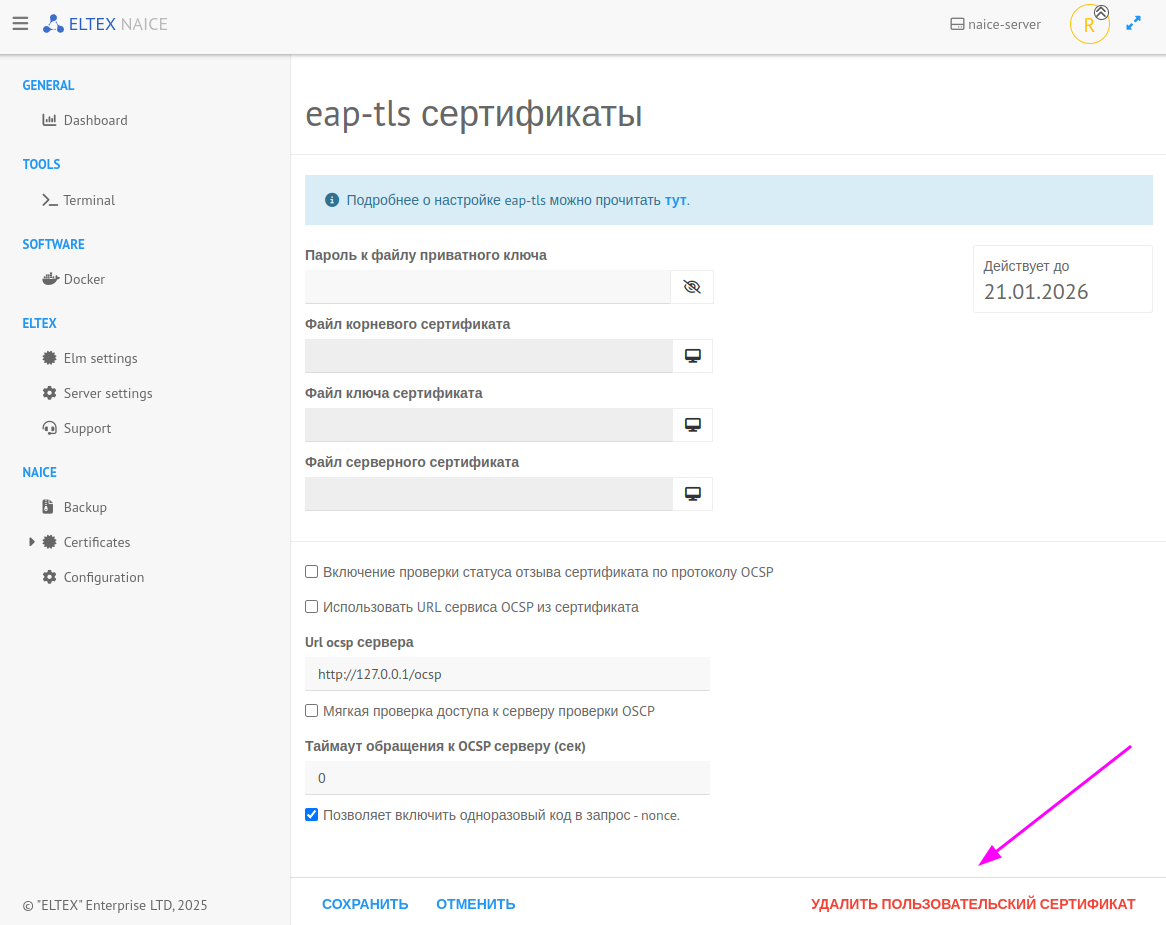Viewport: 1166px width, 925px height.
Task: Click the info icon in the banner
Action: point(332,200)
